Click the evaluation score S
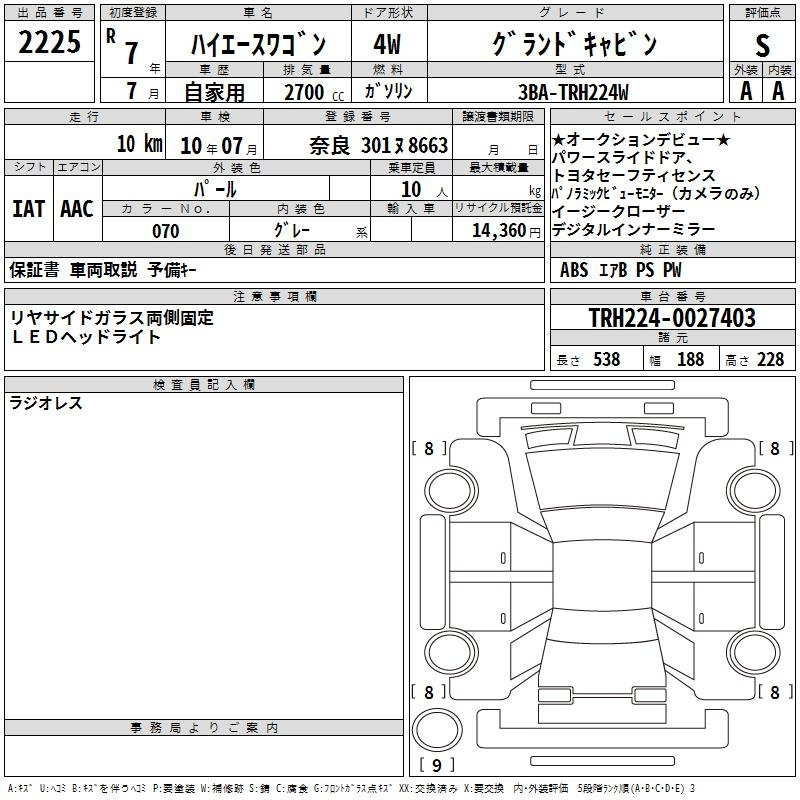Screen dimensions: 800x800 (x=763, y=43)
